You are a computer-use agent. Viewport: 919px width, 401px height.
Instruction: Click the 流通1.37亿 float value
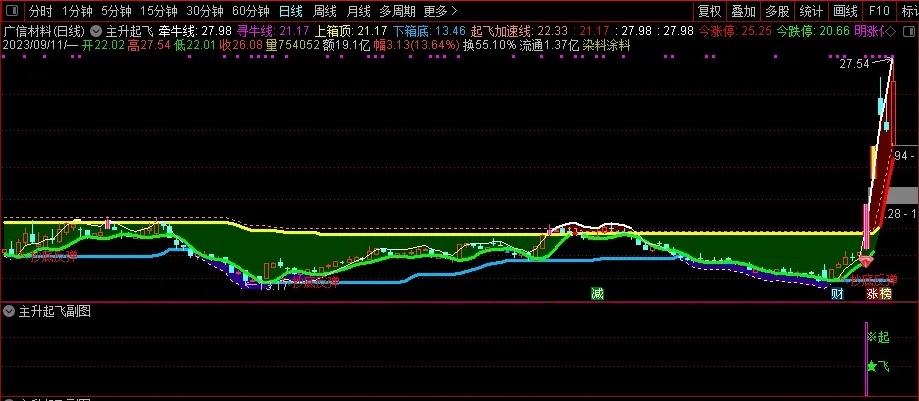550,45
